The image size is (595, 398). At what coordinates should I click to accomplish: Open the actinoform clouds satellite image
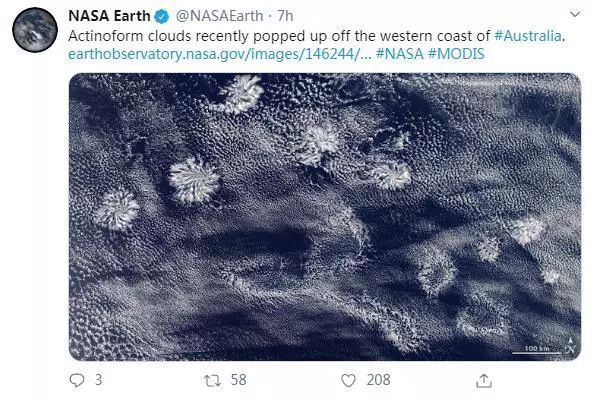tap(325, 217)
